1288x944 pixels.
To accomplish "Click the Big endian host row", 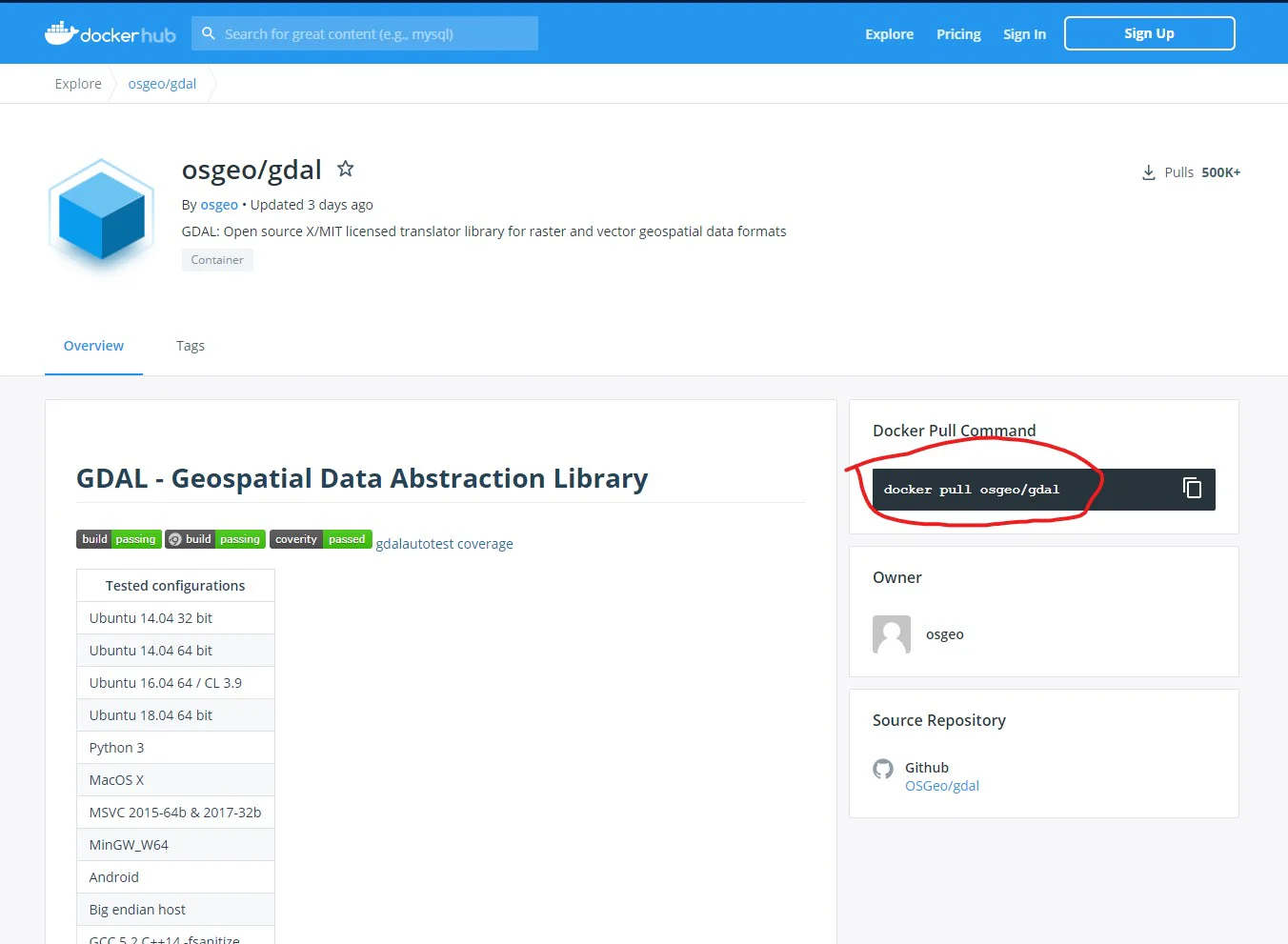I will tap(175, 910).
